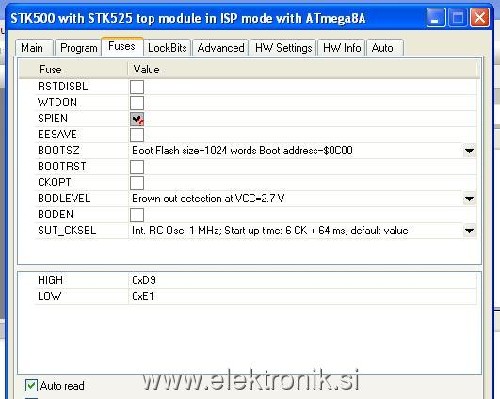The height and width of the screenshot is (399, 500).
Task: Enable the RSTDISBL fuse checkbox
Action: (137, 87)
